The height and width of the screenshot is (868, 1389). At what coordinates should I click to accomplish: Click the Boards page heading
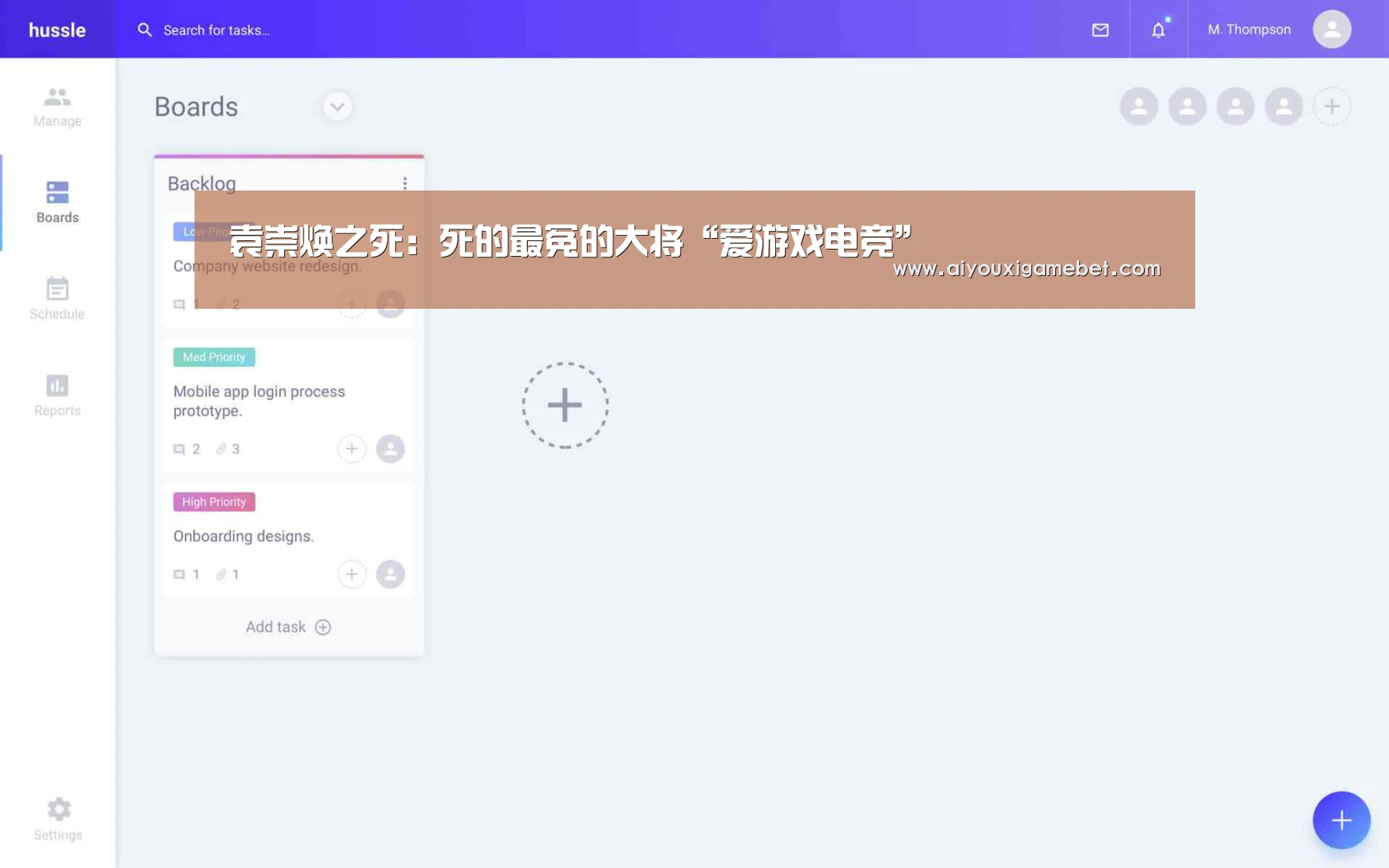[196, 107]
